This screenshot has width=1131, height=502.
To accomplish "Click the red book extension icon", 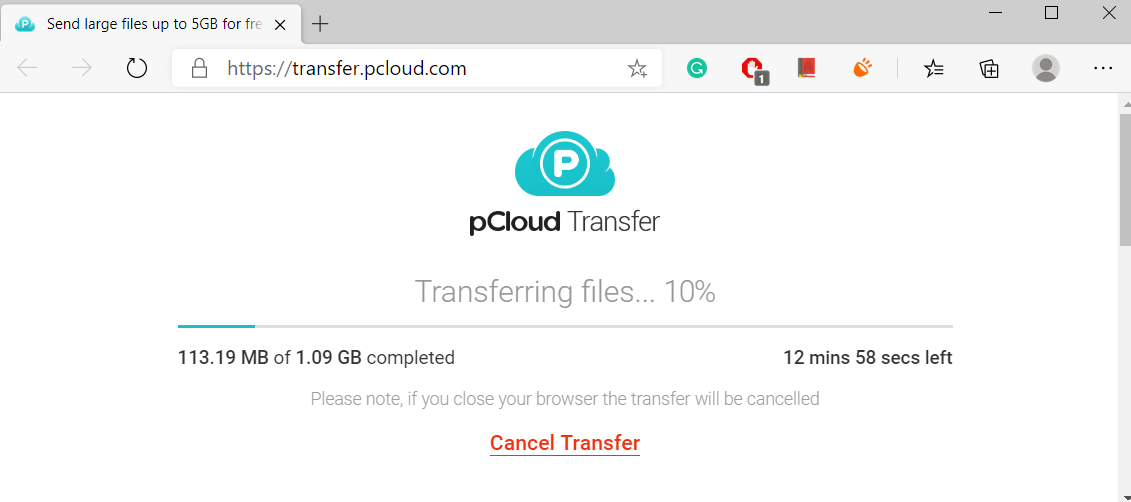I will (x=806, y=68).
